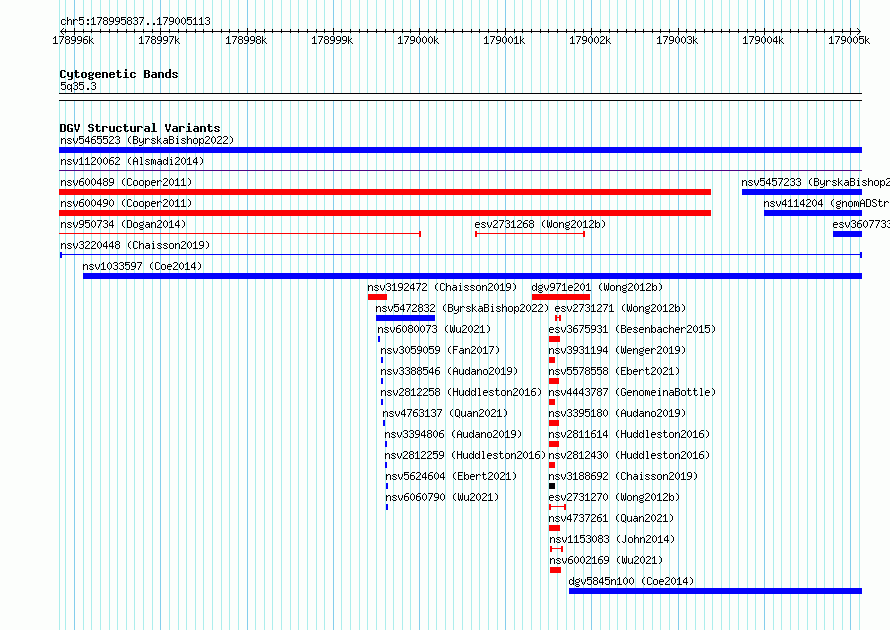Click the DGV Structural Variants track title

click(140, 128)
